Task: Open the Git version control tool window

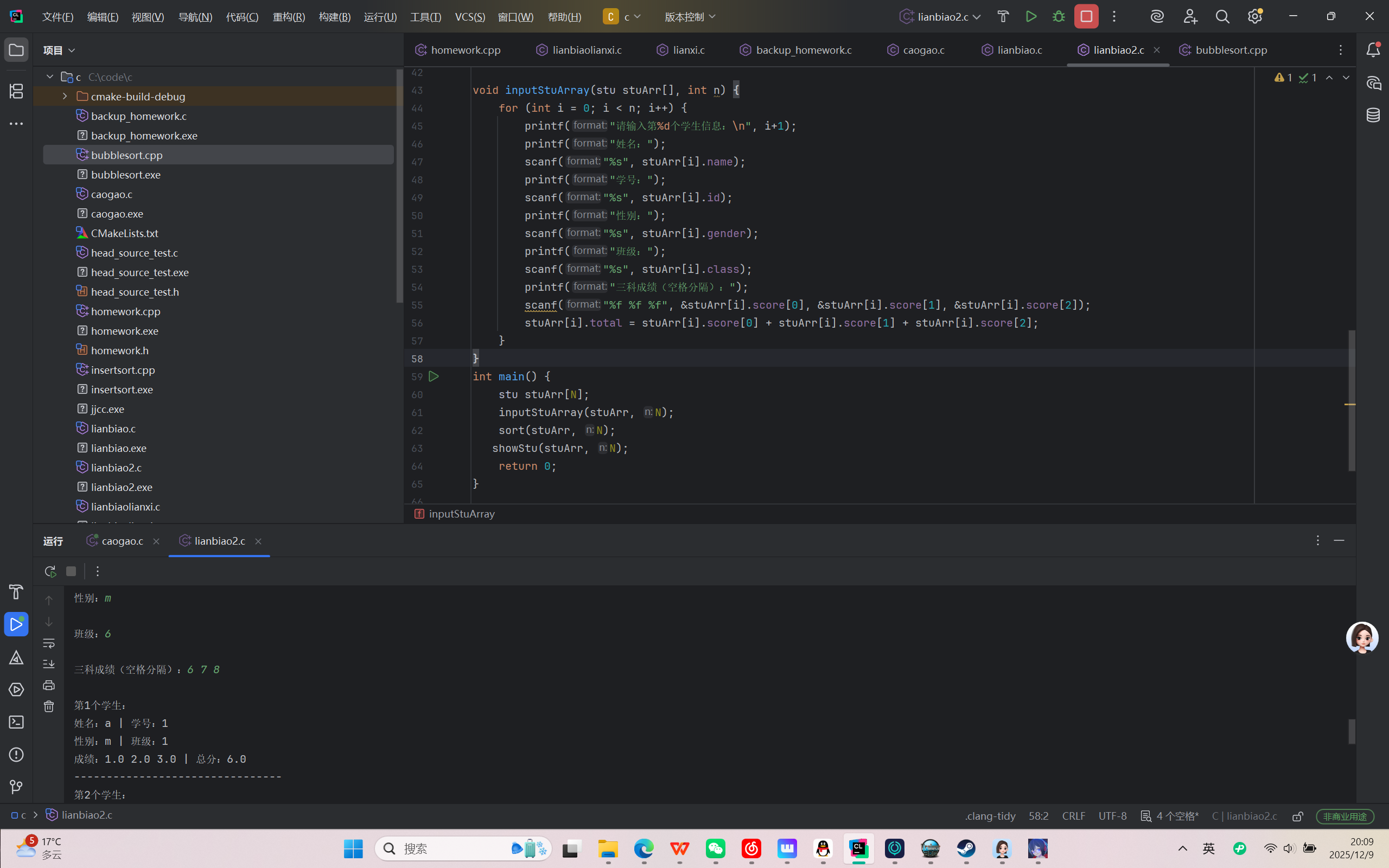Action: 16,787
